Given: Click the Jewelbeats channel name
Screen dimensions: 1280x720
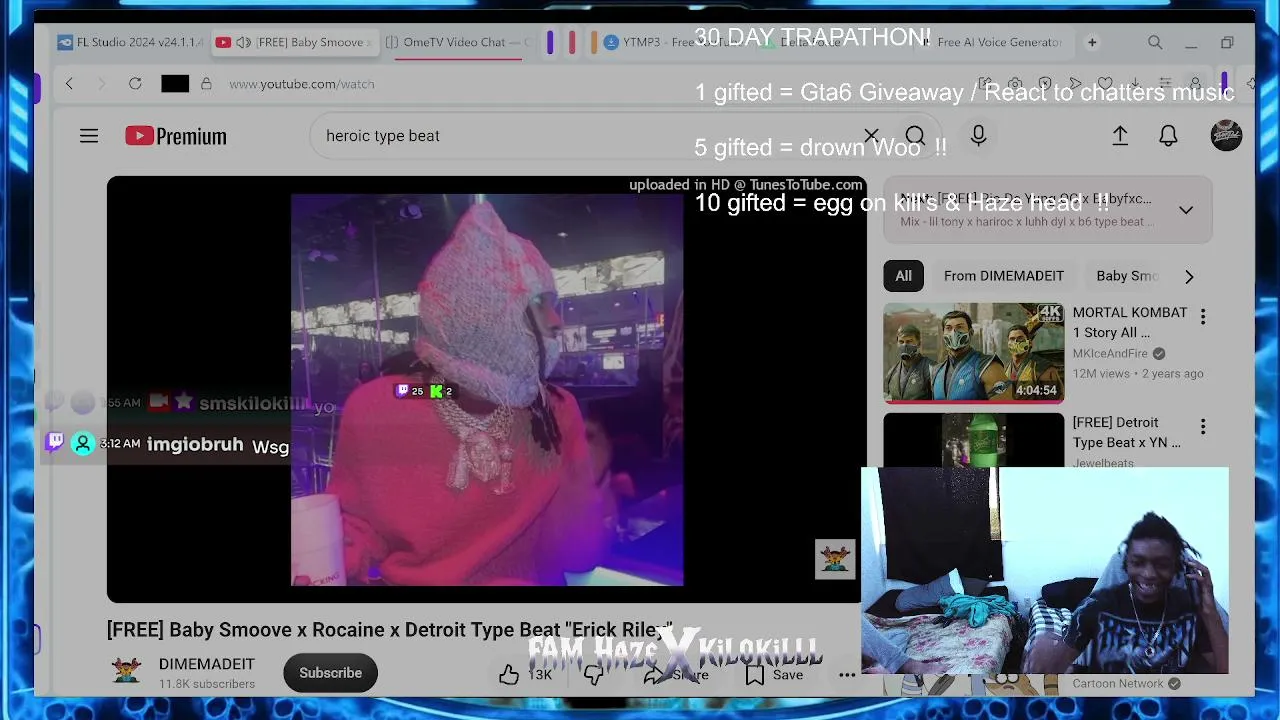Looking at the screenshot, I should coord(1103,462).
